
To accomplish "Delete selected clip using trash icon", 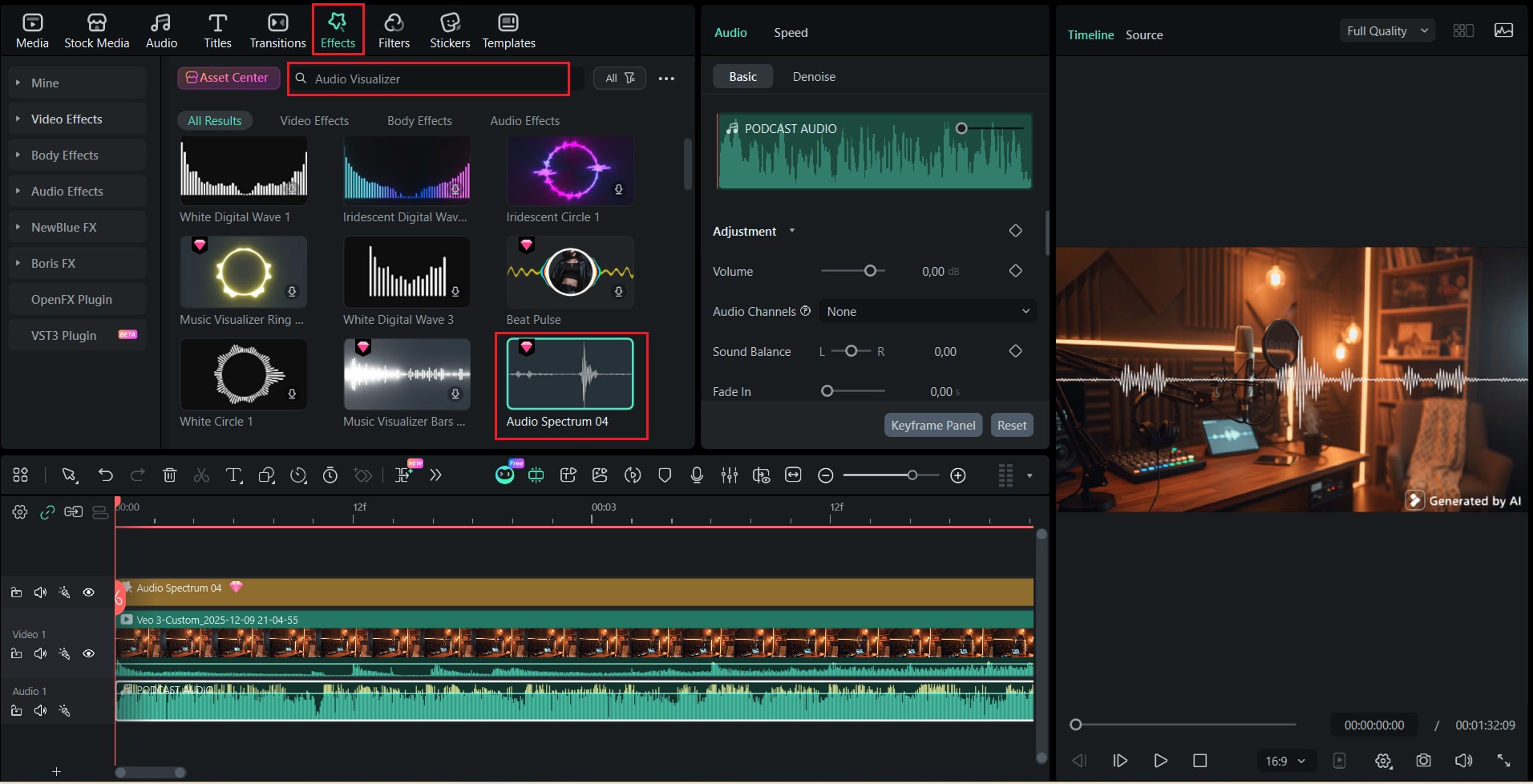I will [169, 475].
